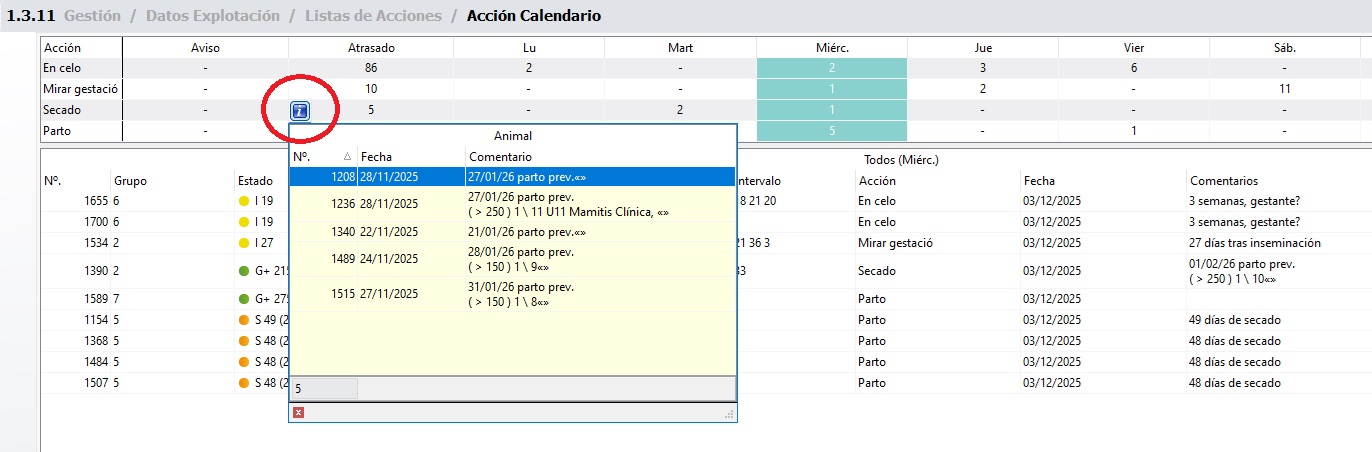Click the Comentarios column header in main table

tap(1223, 181)
